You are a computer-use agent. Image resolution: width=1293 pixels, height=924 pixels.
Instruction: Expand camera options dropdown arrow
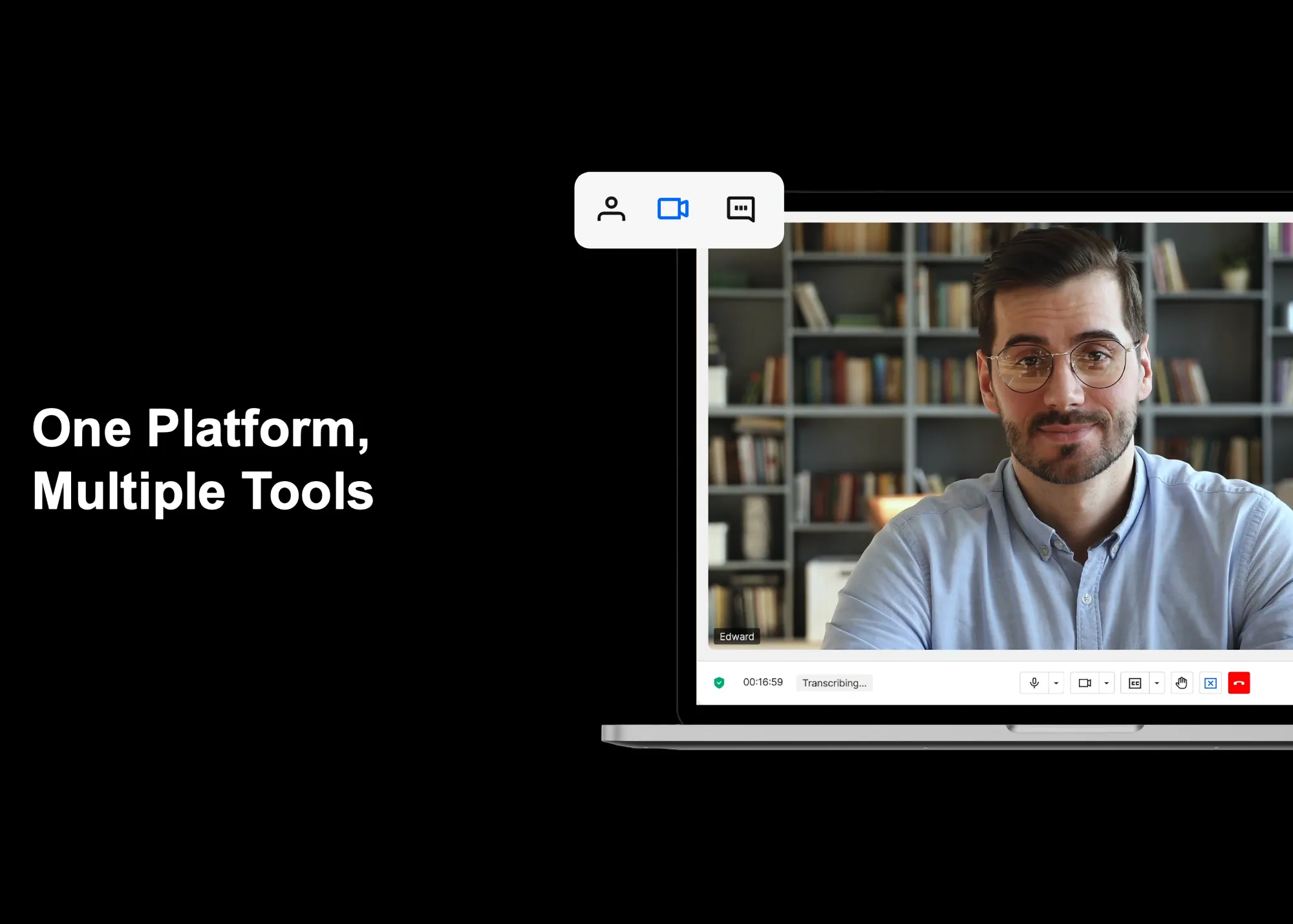point(1106,683)
